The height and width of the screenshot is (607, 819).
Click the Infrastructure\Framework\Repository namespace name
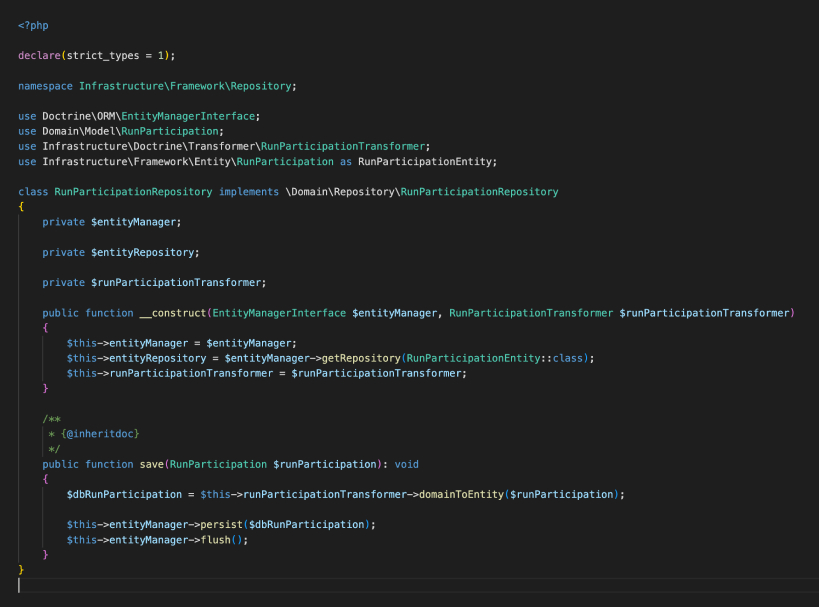tap(187, 86)
